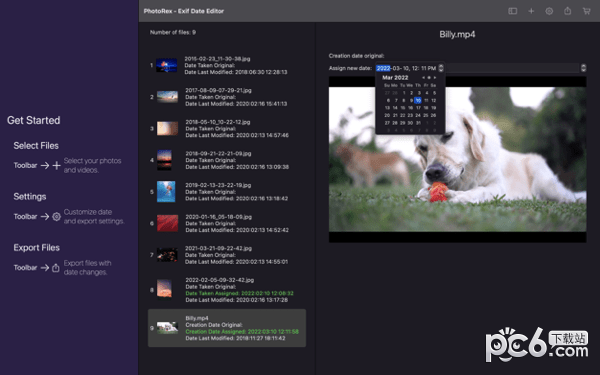Click the Creation date original label
600x375 pixels.
pyautogui.click(x=356, y=56)
